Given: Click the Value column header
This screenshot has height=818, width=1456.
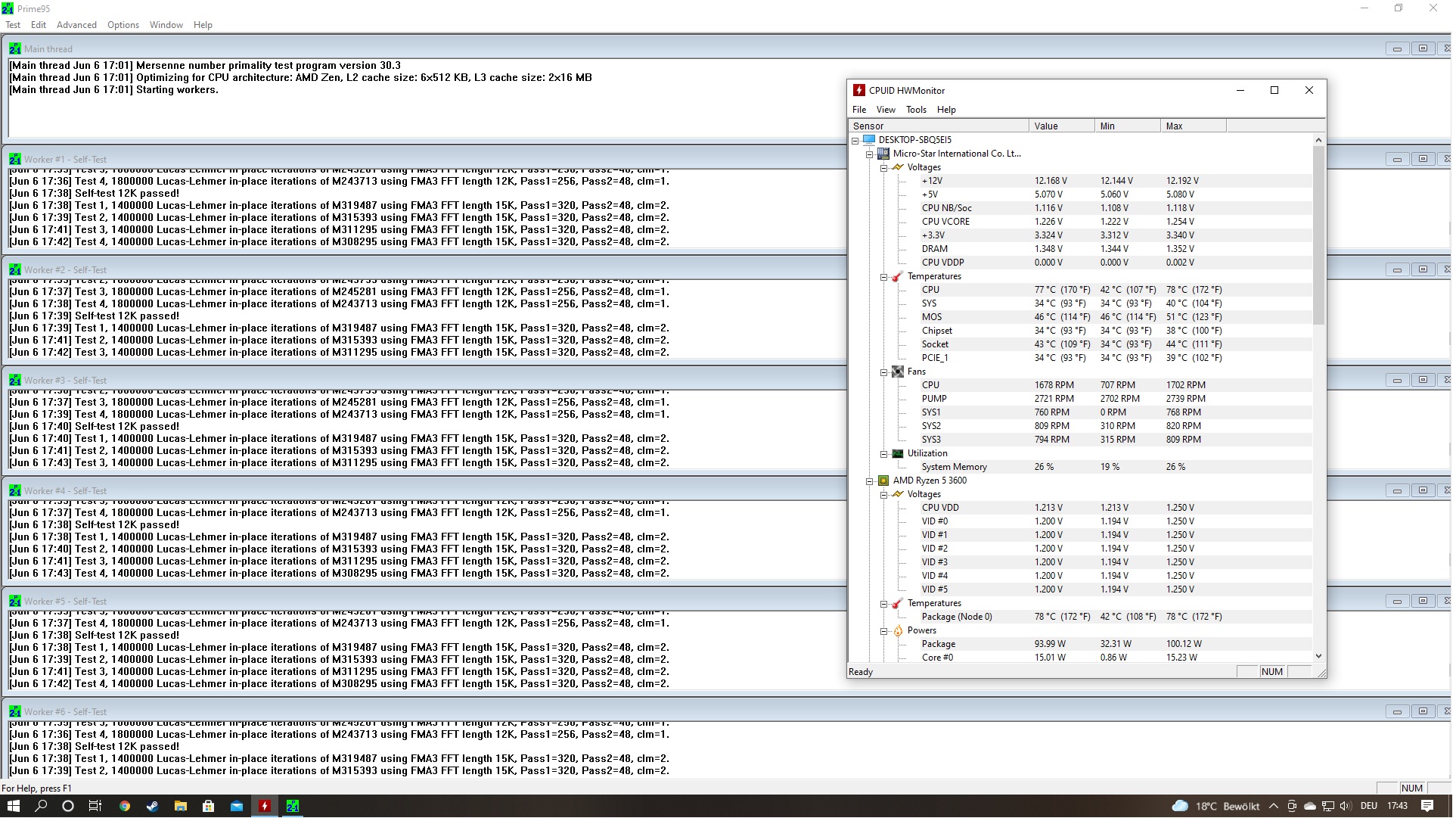Looking at the screenshot, I should [1060, 126].
